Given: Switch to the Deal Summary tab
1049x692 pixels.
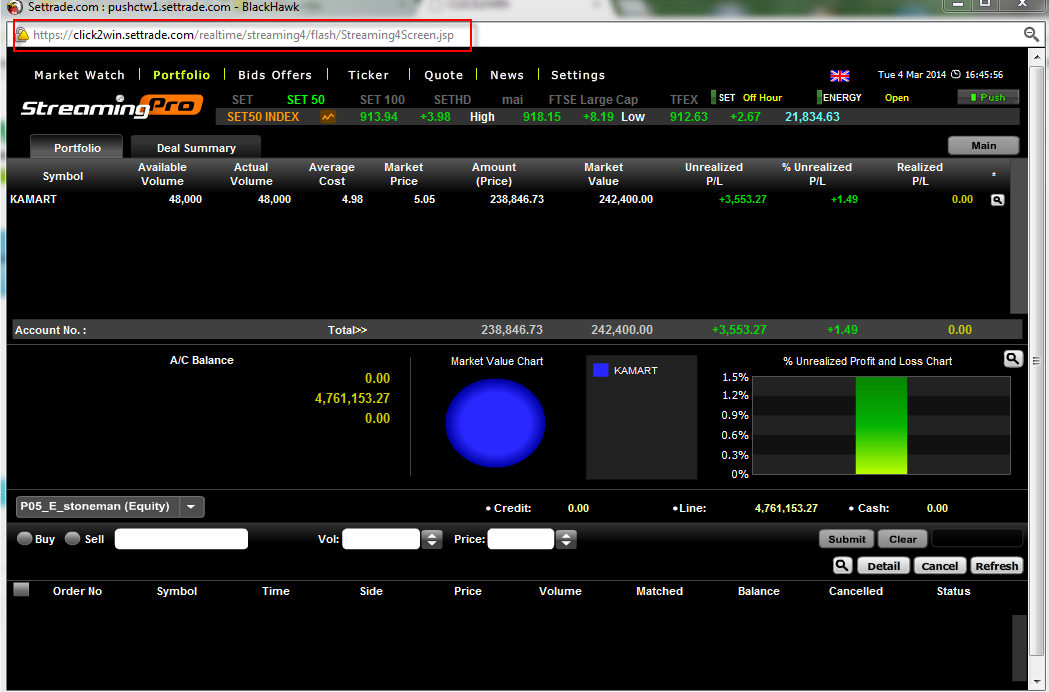Looking at the screenshot, I should pyautogui.click(x=196, y=147).
